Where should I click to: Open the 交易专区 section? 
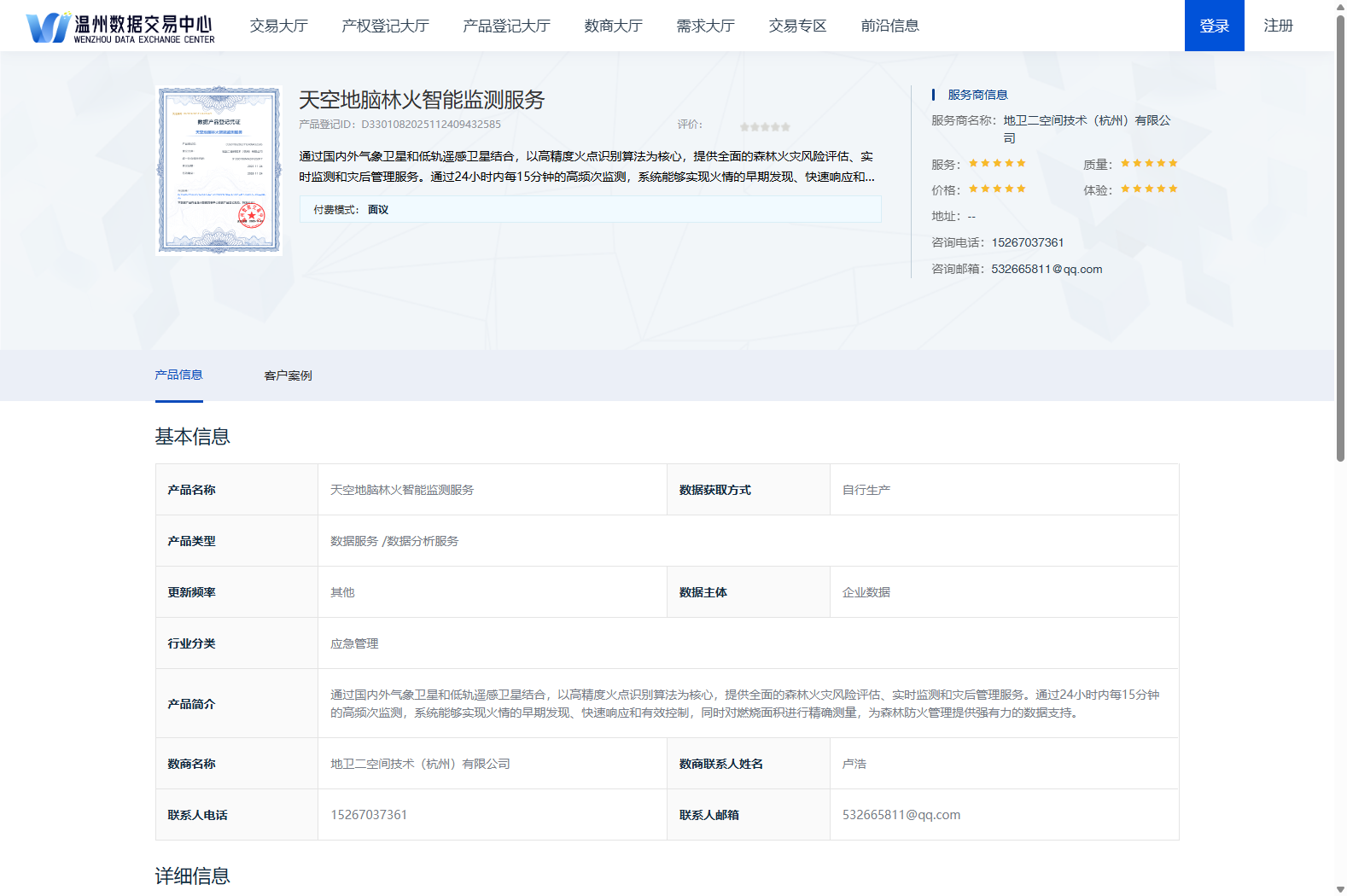point(797,26)
